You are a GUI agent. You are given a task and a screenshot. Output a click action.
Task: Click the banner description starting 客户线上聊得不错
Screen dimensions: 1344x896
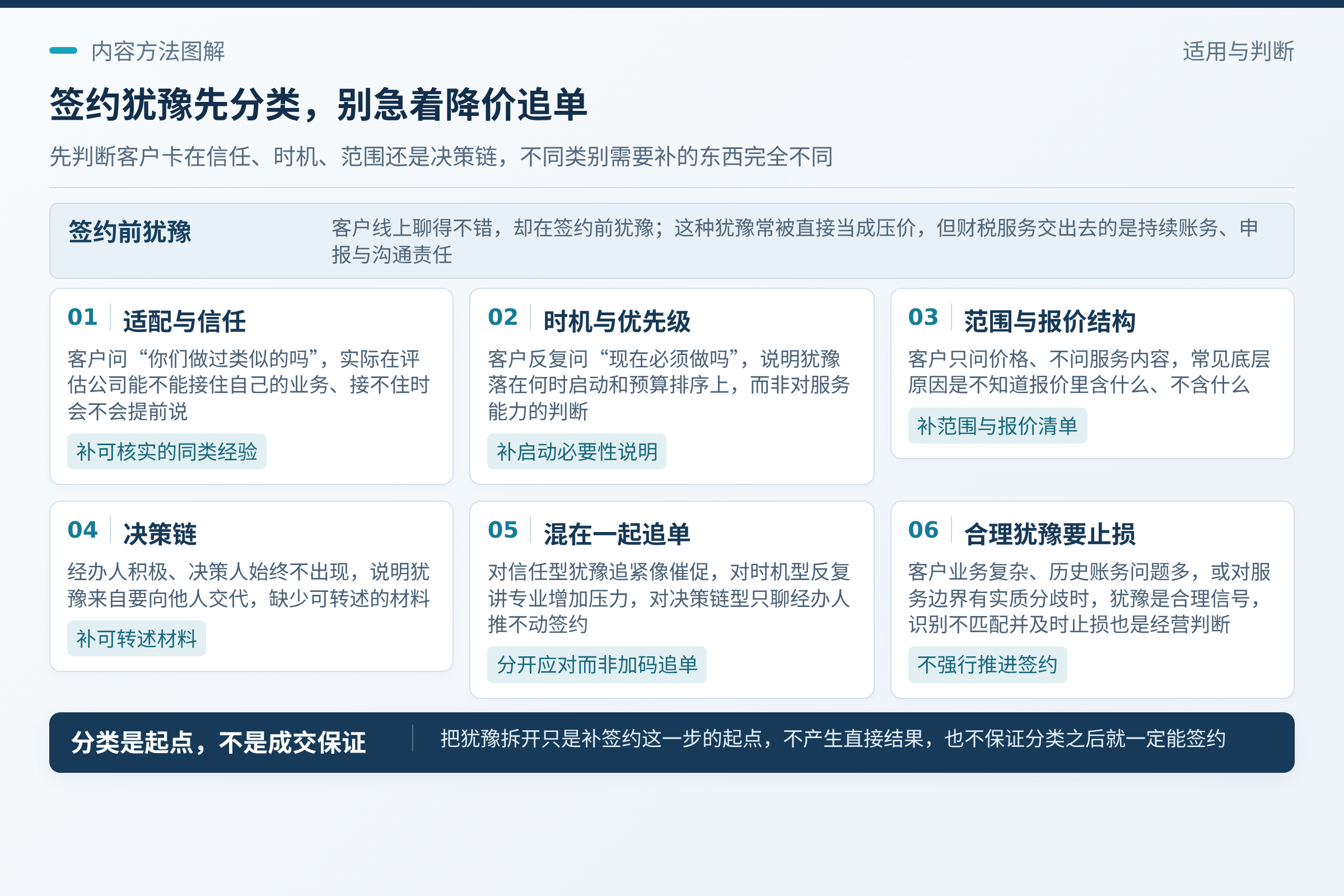click(795, 241)
